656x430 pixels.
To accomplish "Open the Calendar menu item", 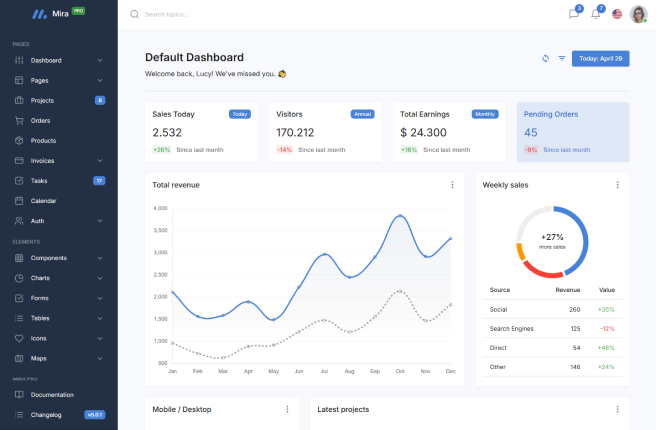I will [x=59, y=201].
